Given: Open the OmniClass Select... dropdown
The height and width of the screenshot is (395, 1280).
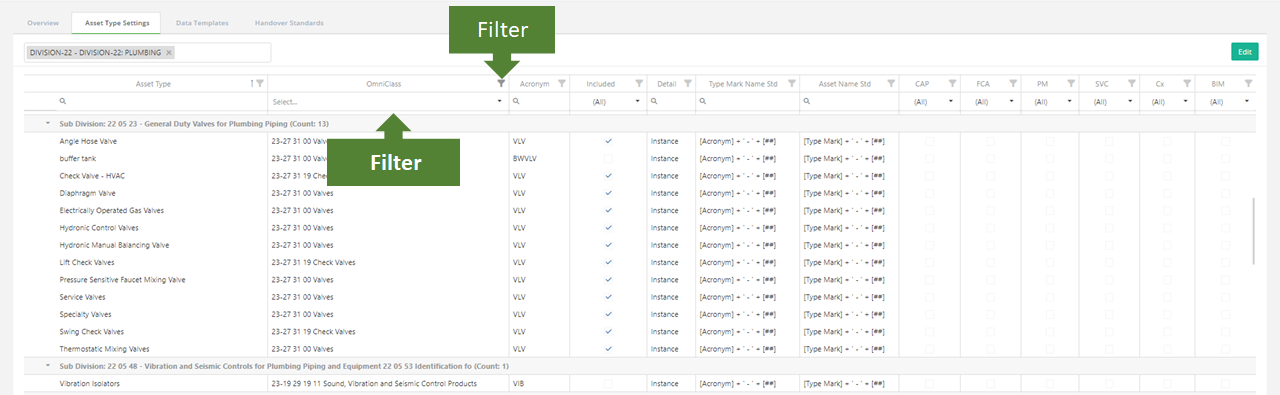Looking at the screenshot, I should (388, 101).
